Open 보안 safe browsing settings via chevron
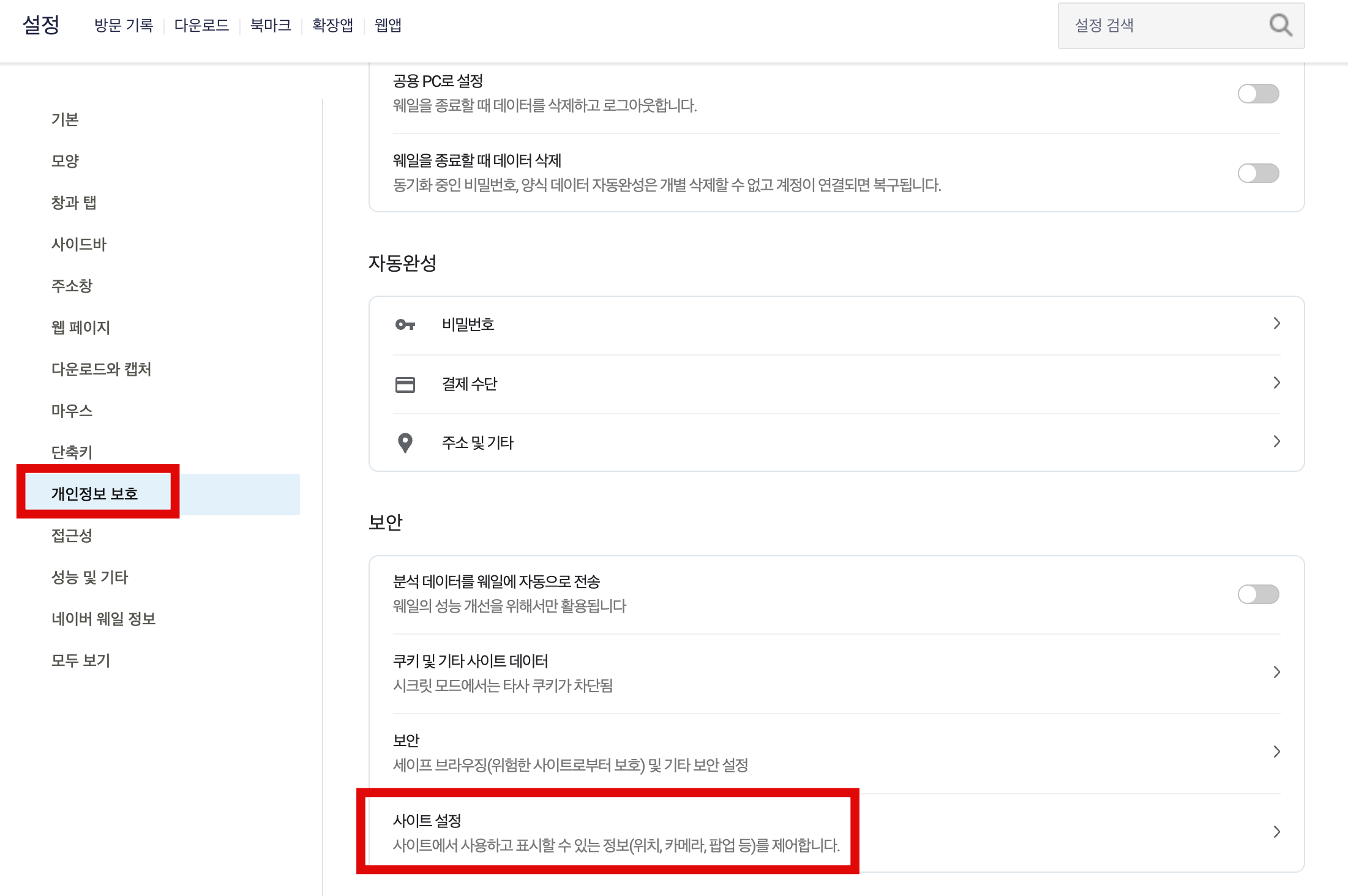Screen dimensions: 1348x896 [1276, 752]
